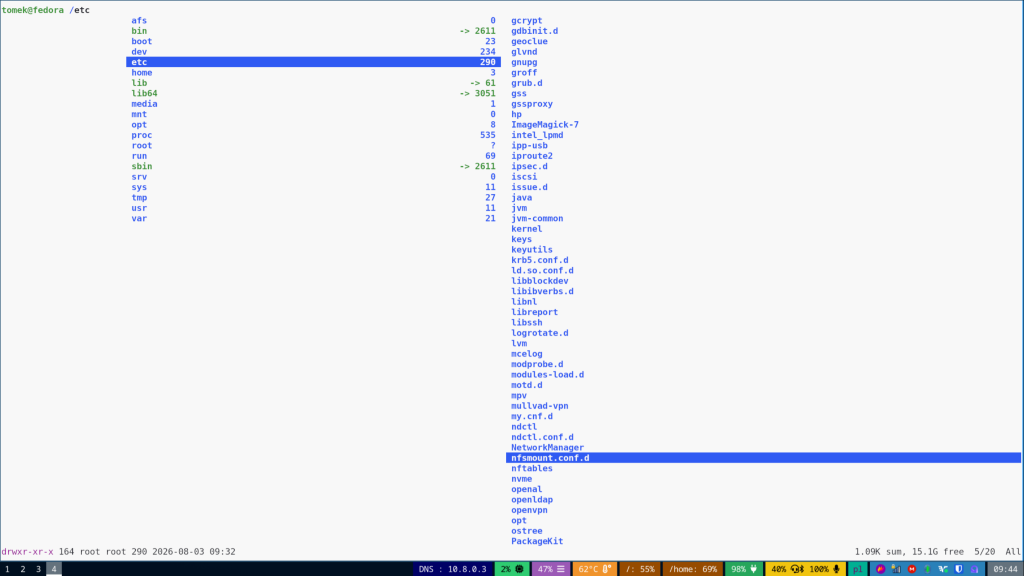
Task: Click the /home: 69% disk block
Action: pyautogui.click(x=693, y=569)
